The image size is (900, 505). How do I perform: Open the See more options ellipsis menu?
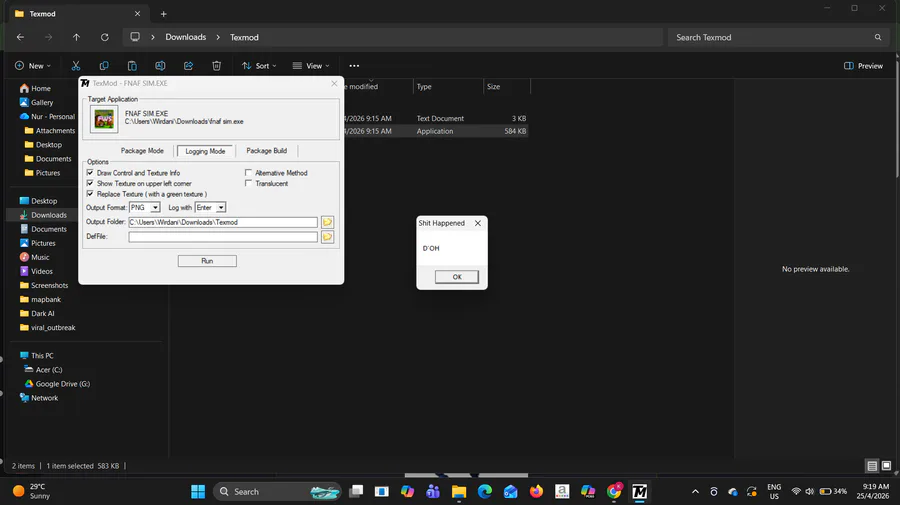354,66
